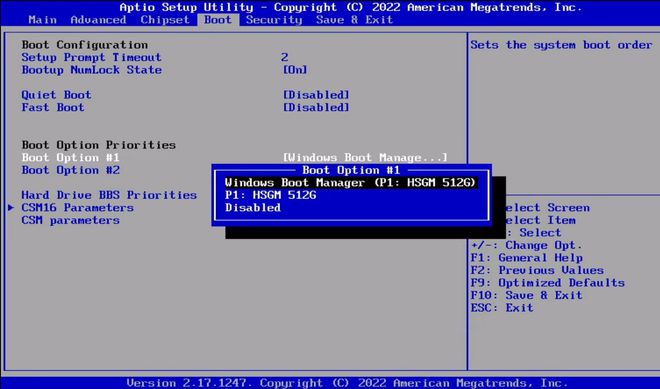
Task: Toggle Quiet Boot [Disabled] value
Action: point(316,95)
